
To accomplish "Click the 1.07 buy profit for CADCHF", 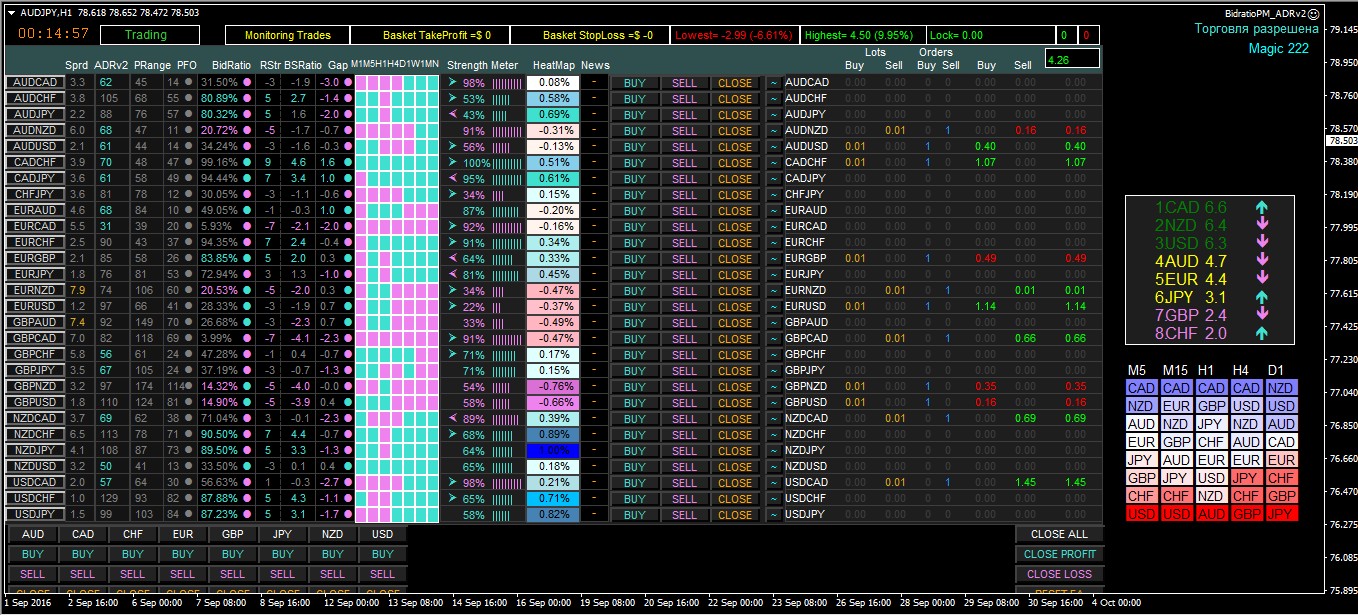I will coord(985,162).
